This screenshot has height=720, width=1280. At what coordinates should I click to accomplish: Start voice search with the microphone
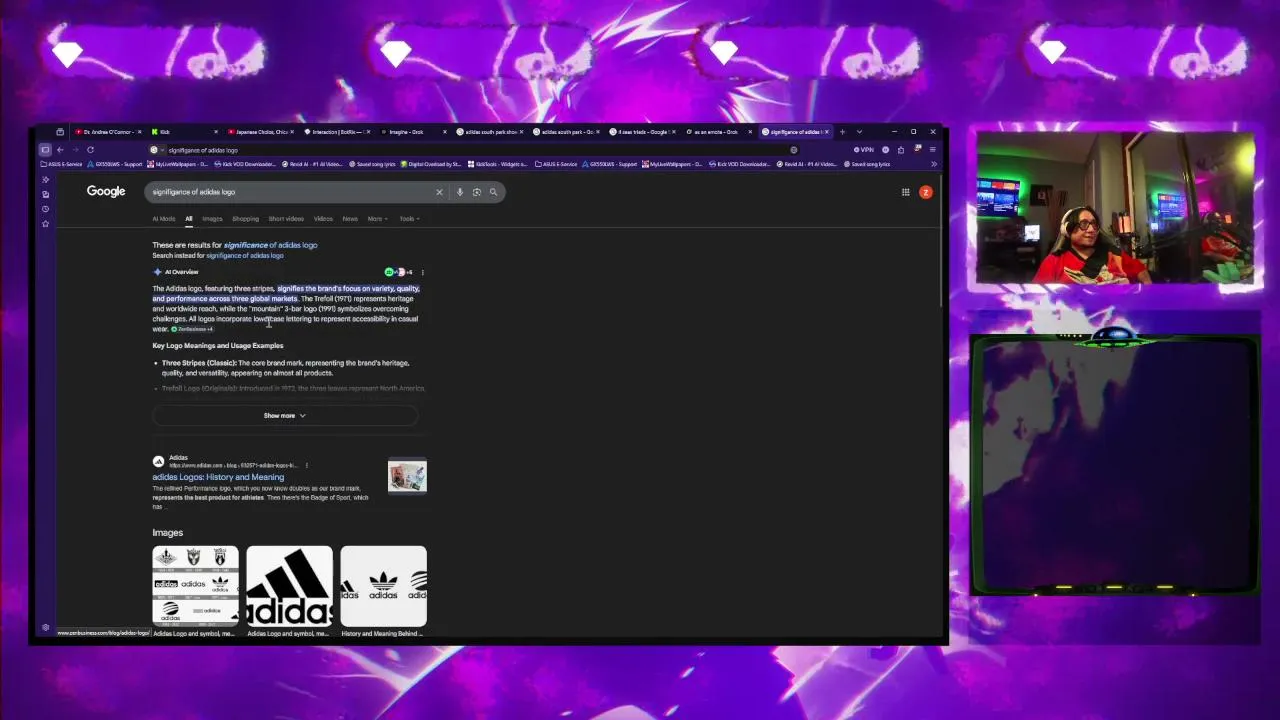click(x=460, y=192)
